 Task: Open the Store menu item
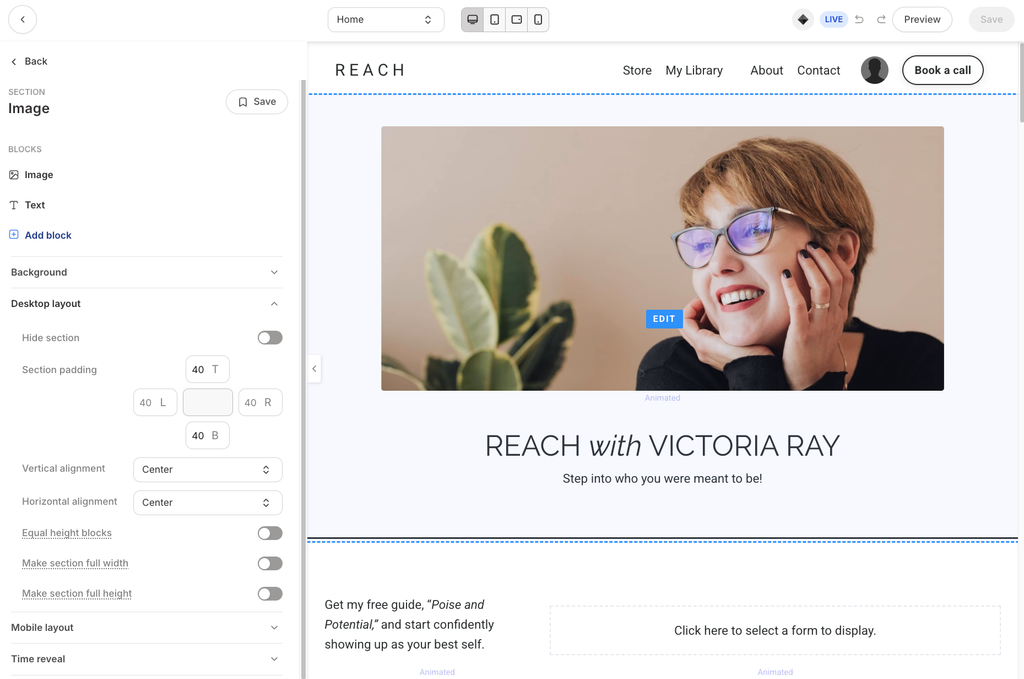637,71
